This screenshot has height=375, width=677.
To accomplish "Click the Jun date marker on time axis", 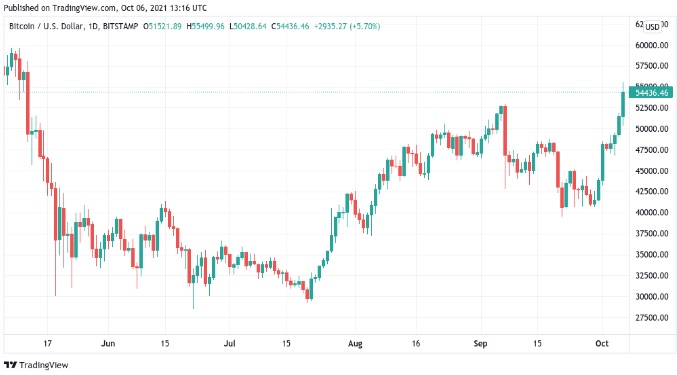I will (x=108, y=343).
